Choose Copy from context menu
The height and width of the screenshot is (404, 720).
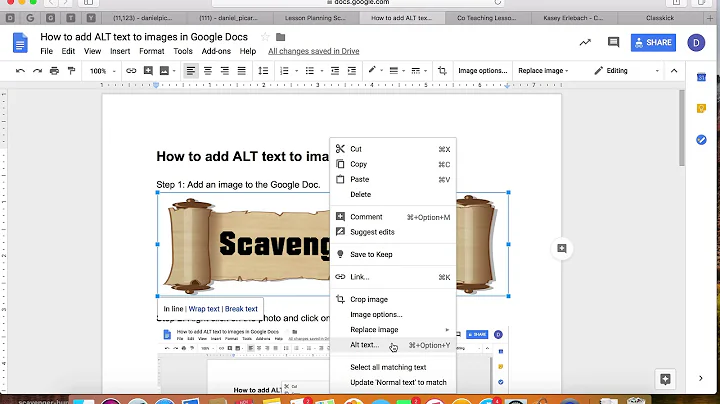pyautogui.click(x=393, y=164)
